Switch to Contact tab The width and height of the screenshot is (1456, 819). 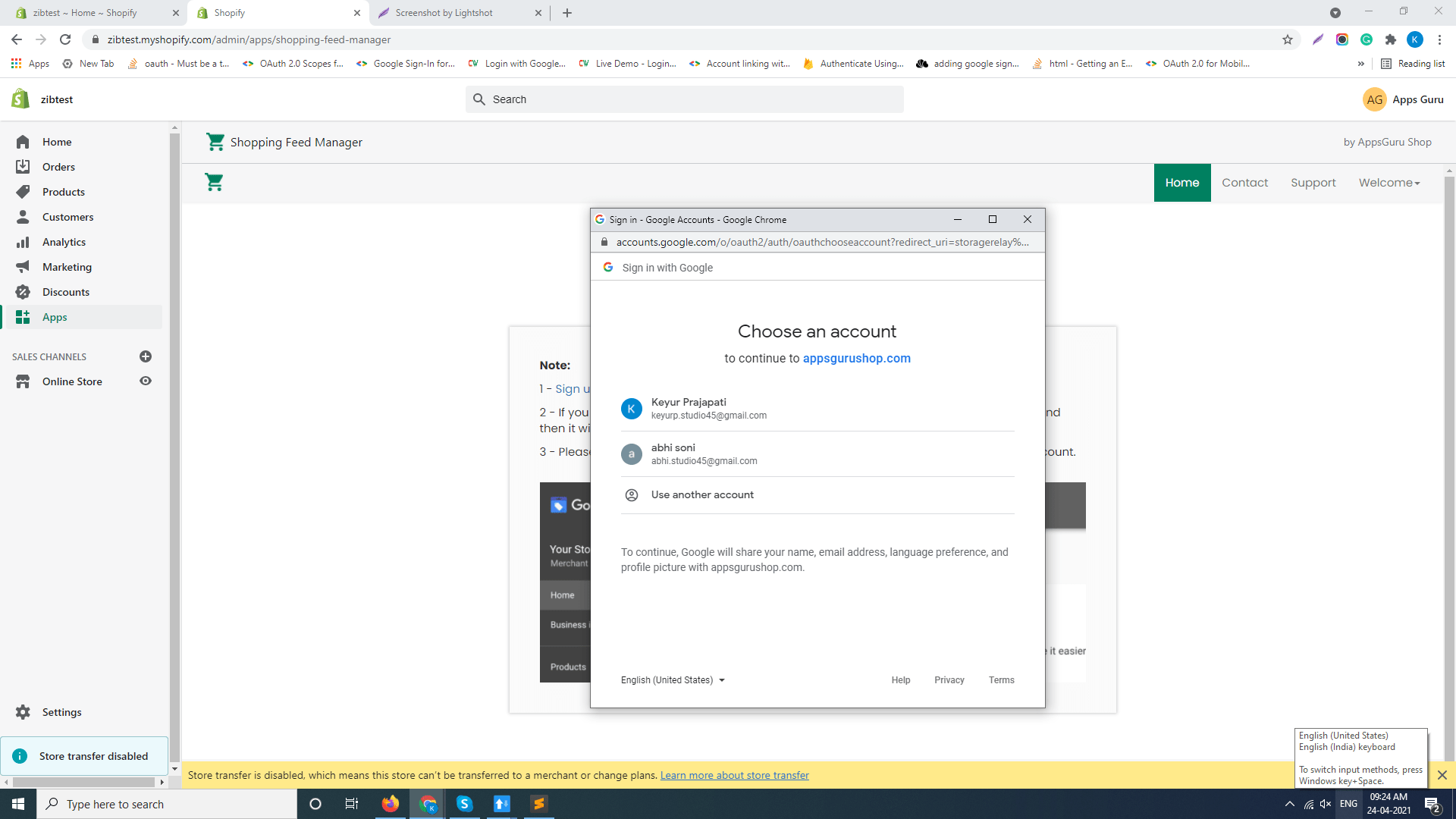point(1244,183)
